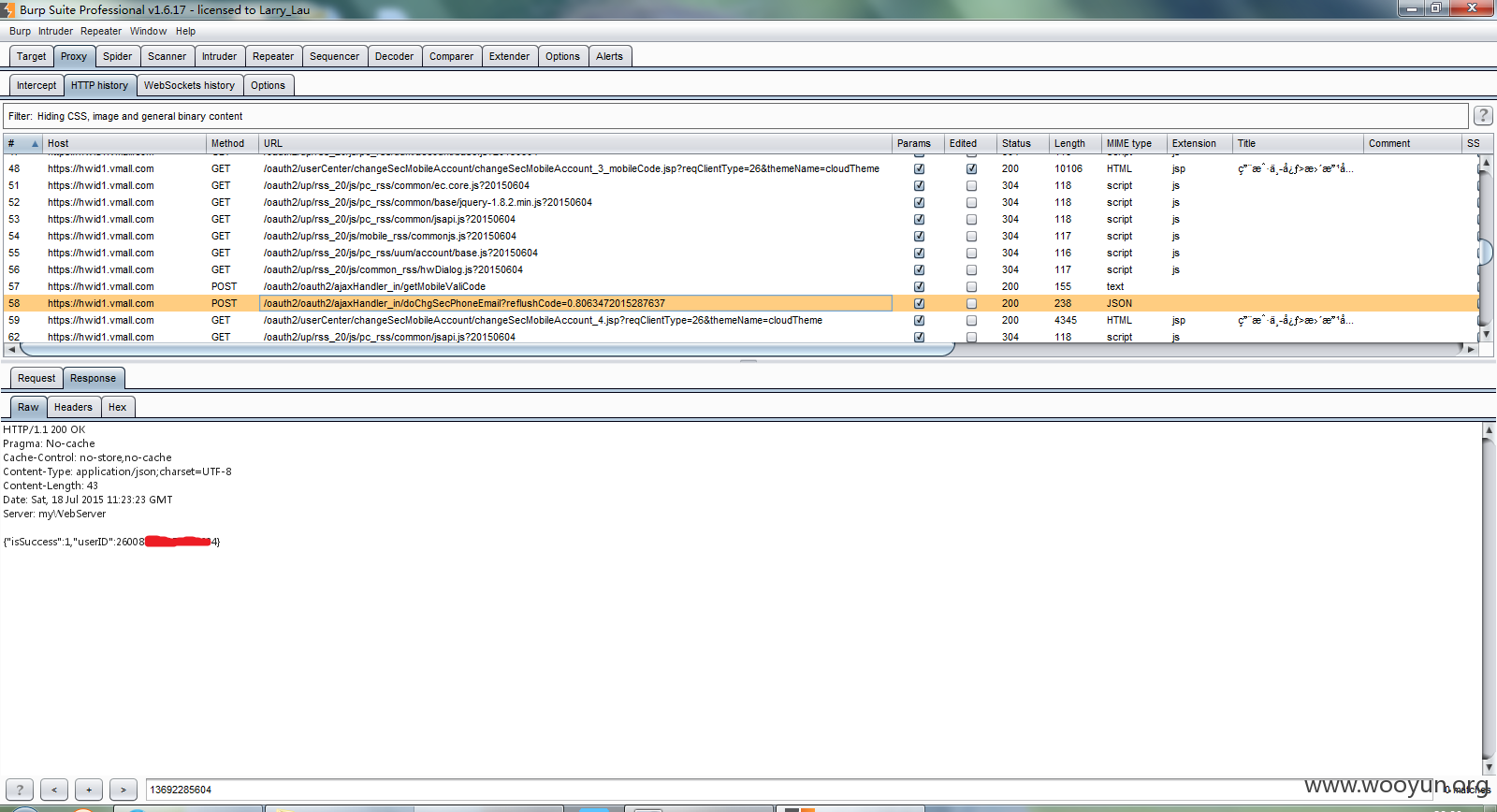
Task: Switch to the Repeater tool tab
Action: (273, 56)
